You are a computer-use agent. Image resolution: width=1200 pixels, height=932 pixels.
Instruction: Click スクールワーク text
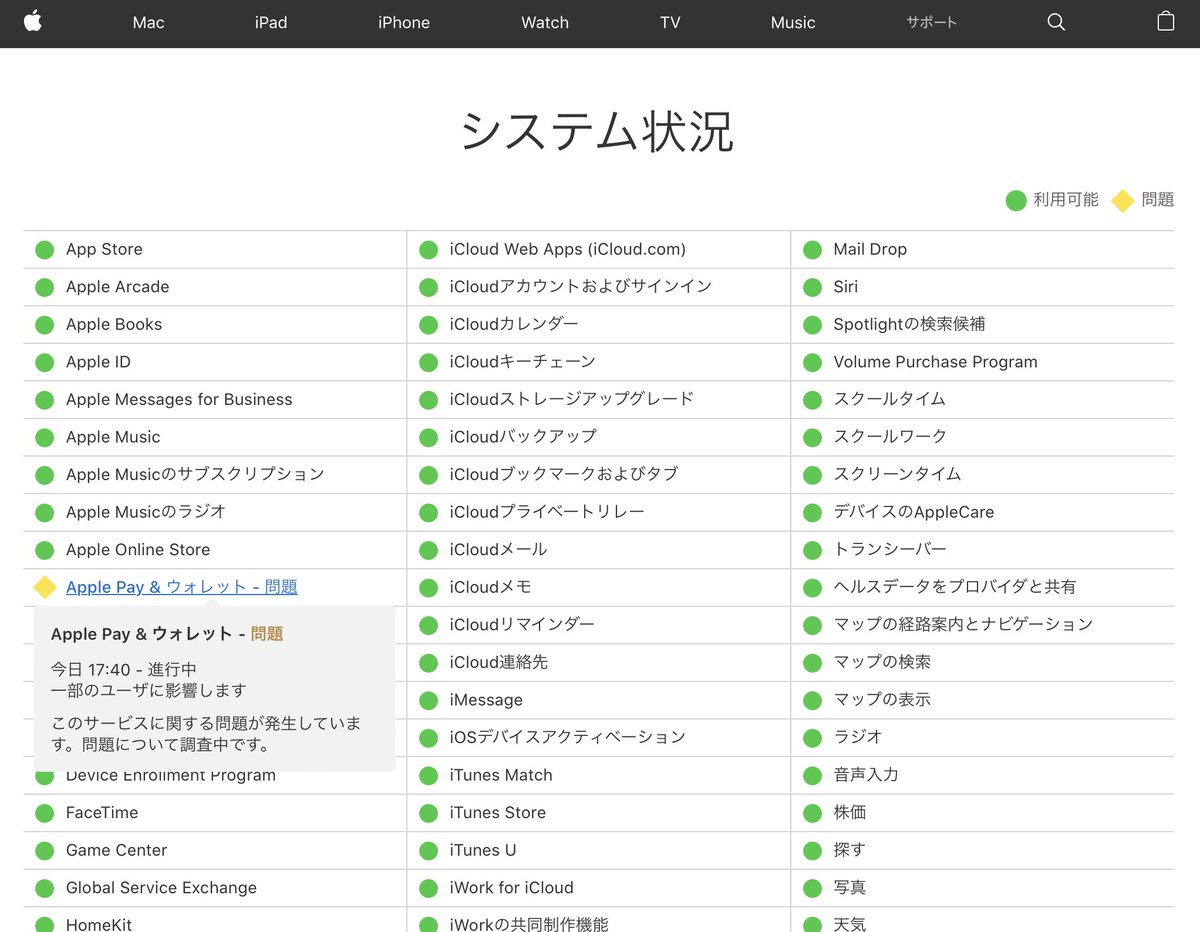coord(890,437)
